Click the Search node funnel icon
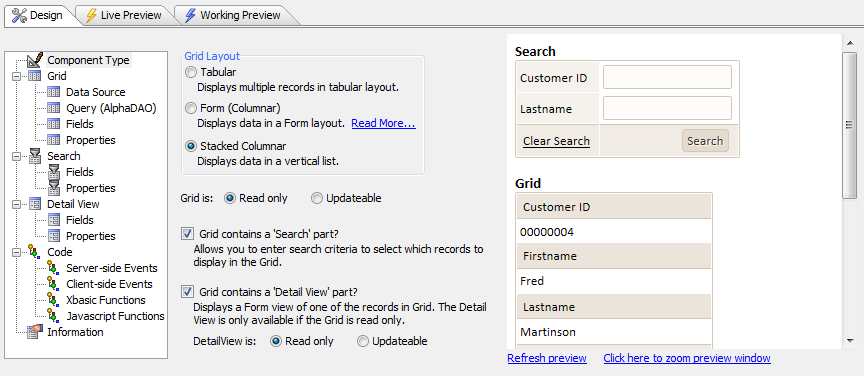 click(34, 156)
